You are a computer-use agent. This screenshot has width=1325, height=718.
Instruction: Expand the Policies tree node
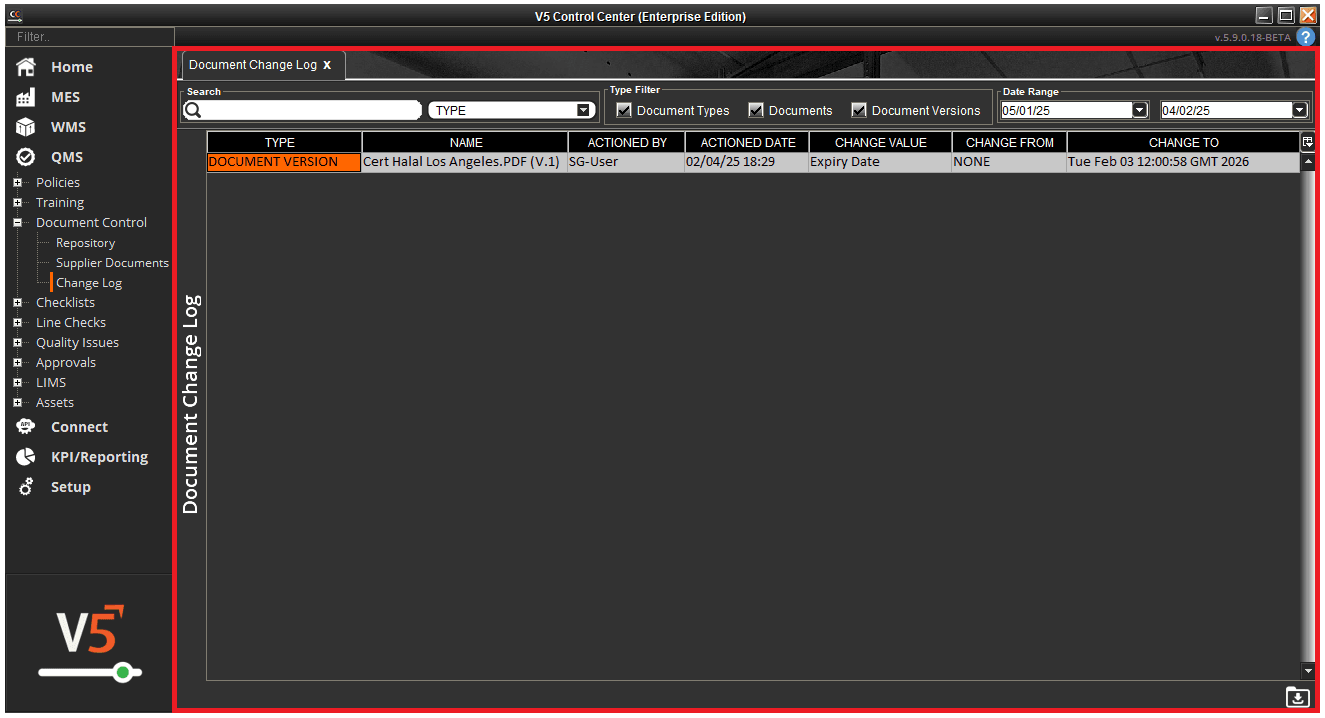(17, 183)
